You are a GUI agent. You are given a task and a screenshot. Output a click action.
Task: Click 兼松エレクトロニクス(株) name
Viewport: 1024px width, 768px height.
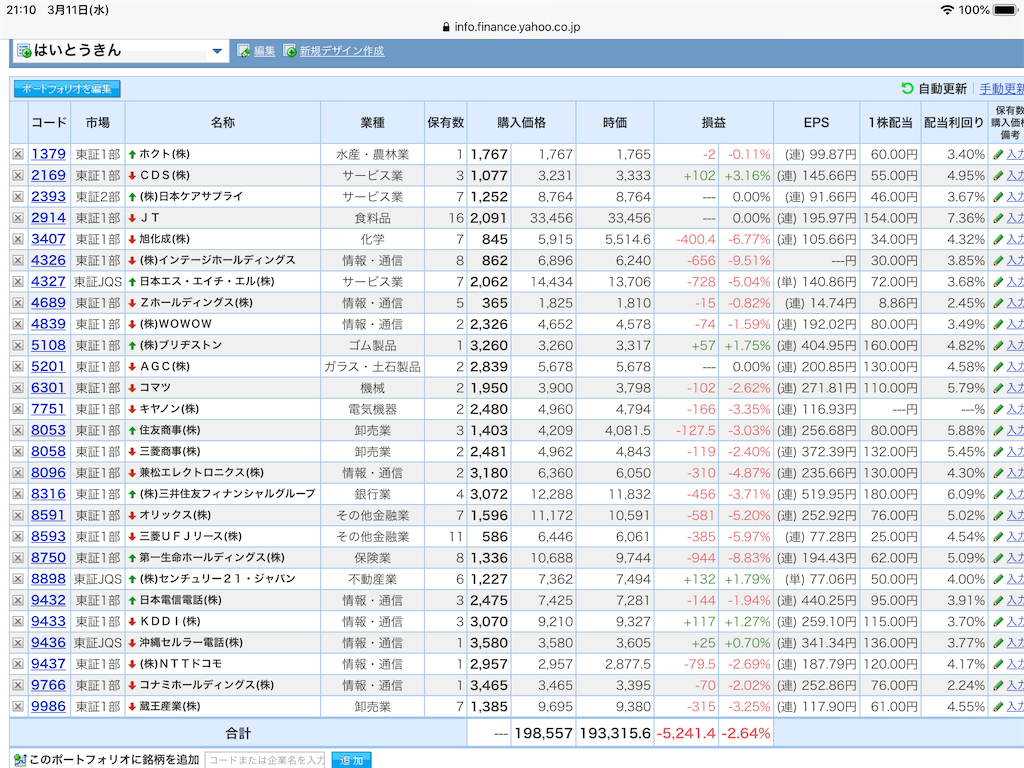(x=202, y=473)
